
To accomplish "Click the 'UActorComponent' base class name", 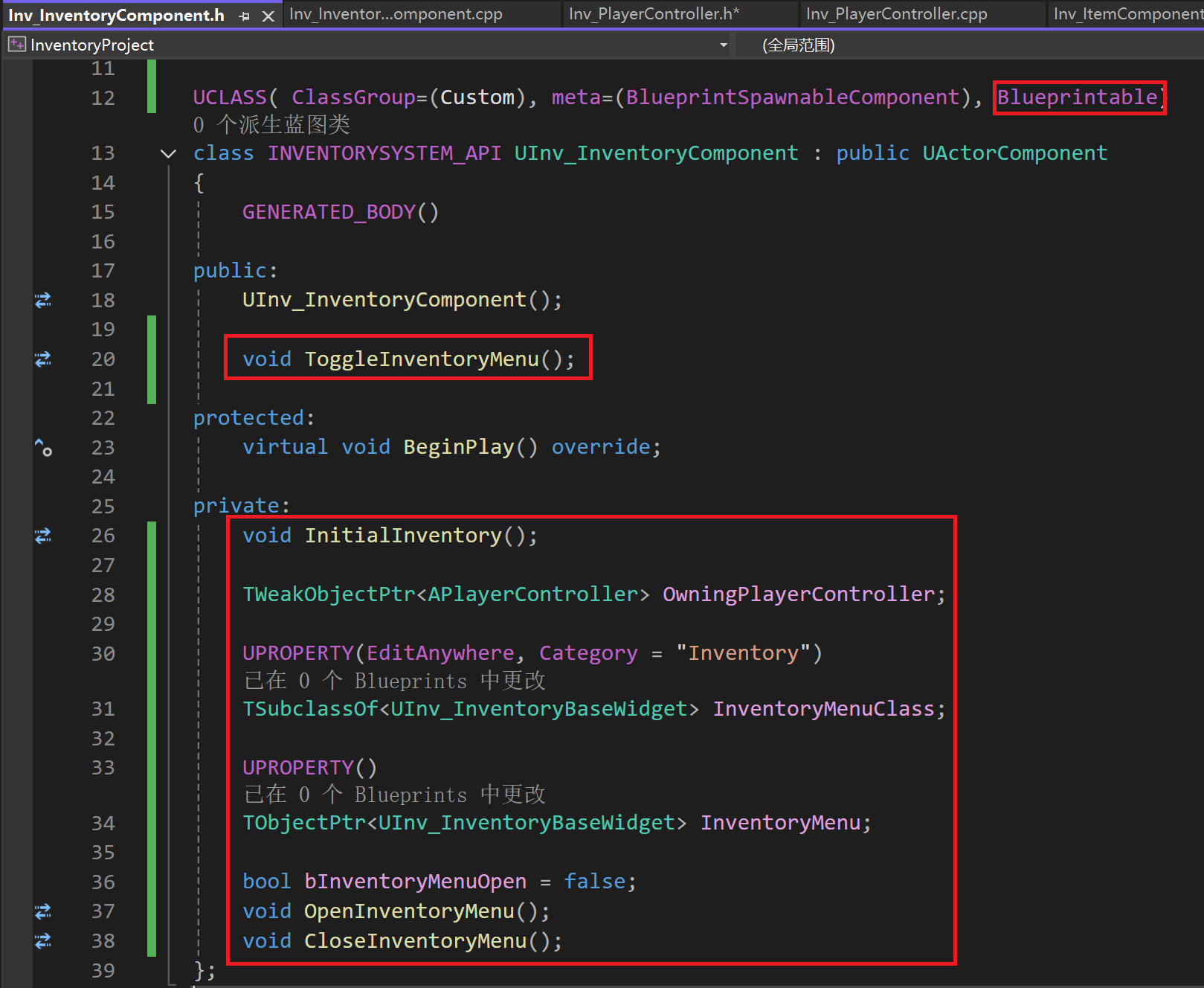I will (x=1015, y=153).
